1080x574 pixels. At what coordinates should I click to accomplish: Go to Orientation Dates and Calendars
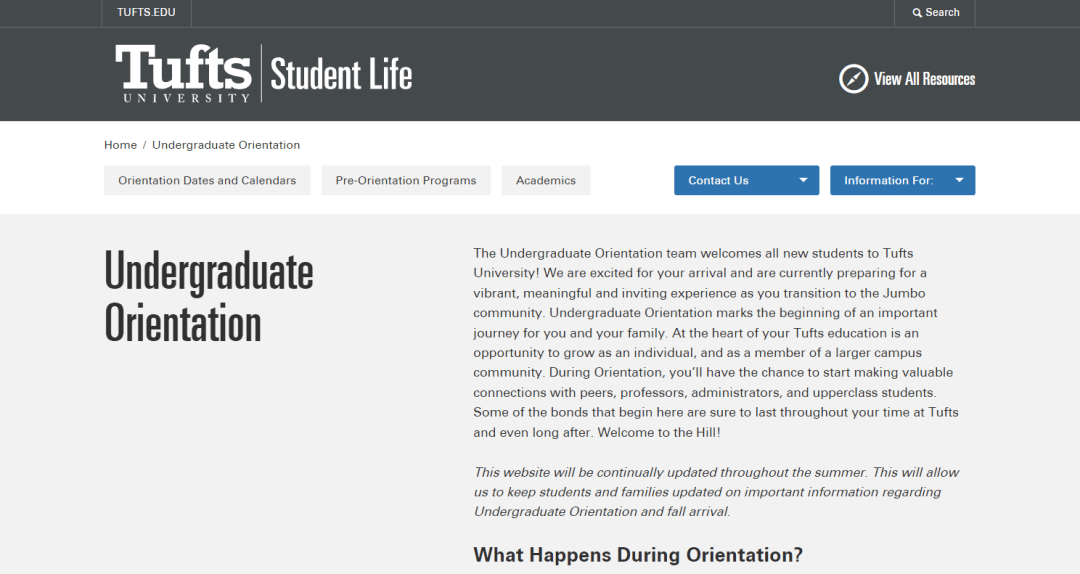point(207,180)
